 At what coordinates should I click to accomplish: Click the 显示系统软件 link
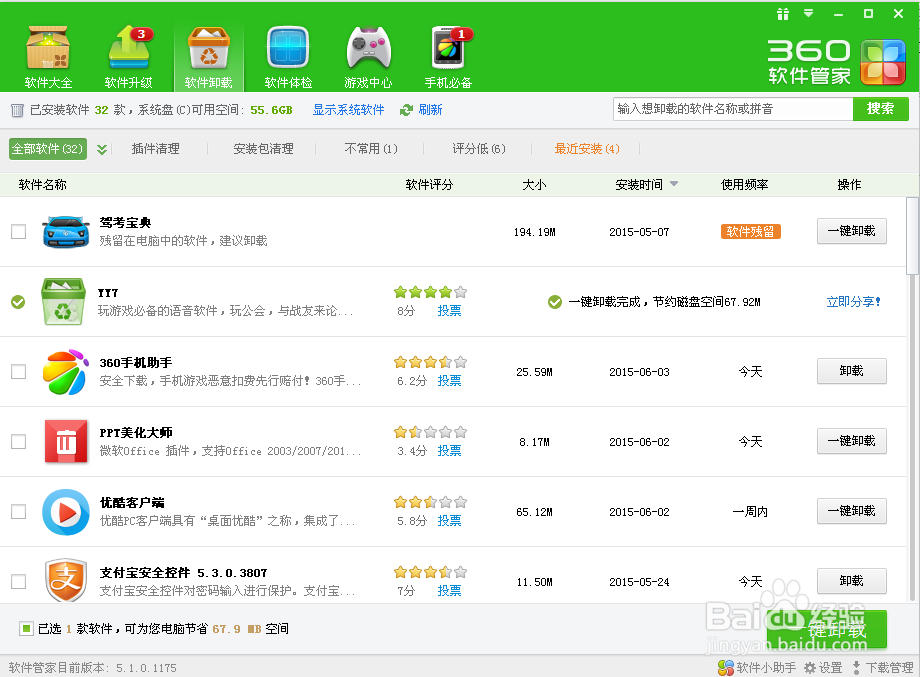click(348, 110)
